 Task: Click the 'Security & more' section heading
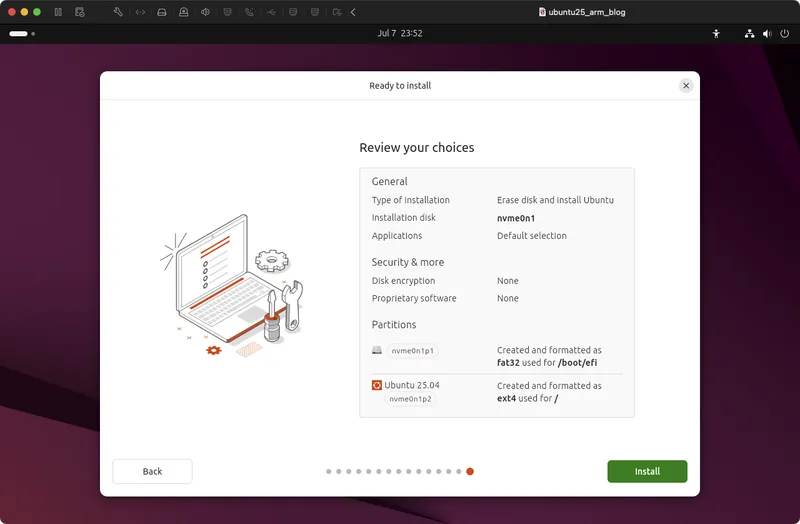[408, 262]
